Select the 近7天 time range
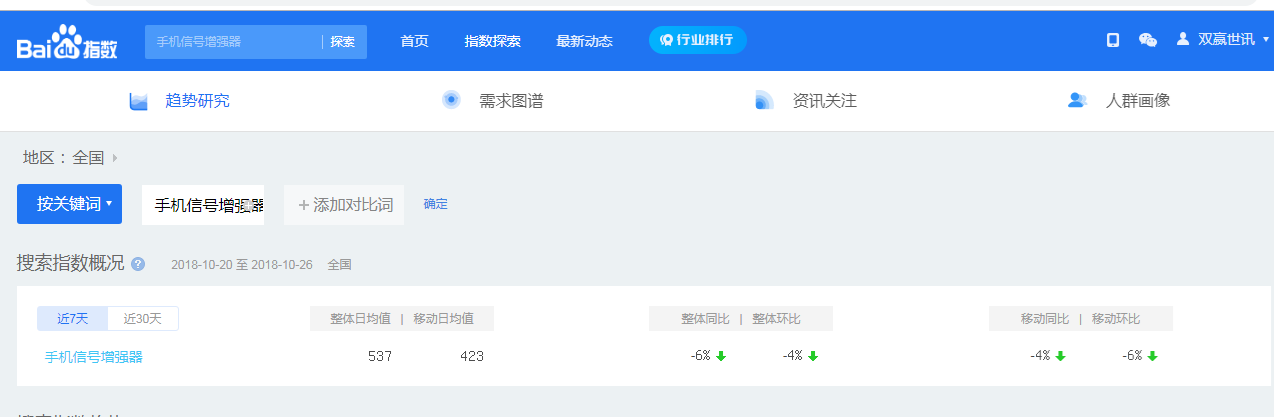This screenshot has height=417, width=1274. pos(73,319)
